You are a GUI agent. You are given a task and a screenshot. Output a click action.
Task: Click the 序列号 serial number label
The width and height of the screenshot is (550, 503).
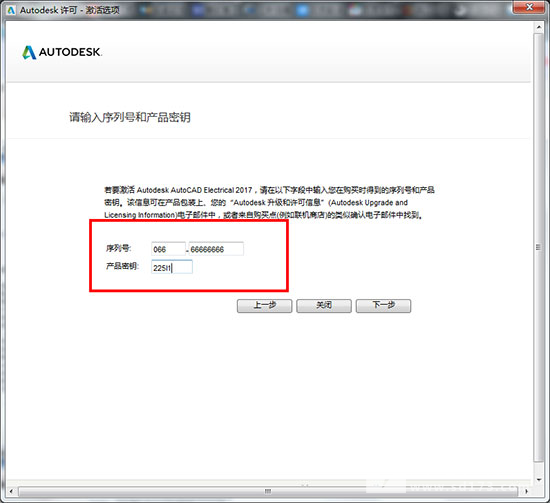118,248
